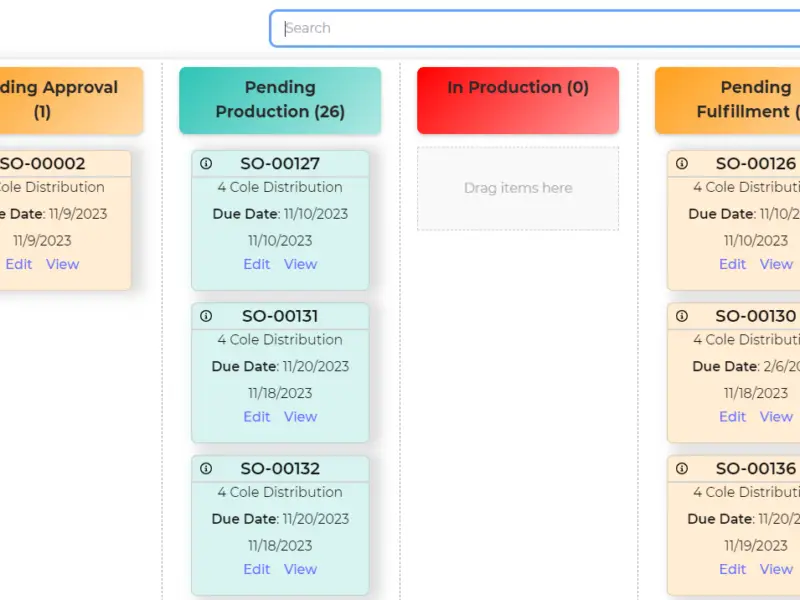Click '4 Cole Distribution' on card SO-00132
The width and height of the screenshot is (800, 600).
pyautogui.click(x=280, y=492)
